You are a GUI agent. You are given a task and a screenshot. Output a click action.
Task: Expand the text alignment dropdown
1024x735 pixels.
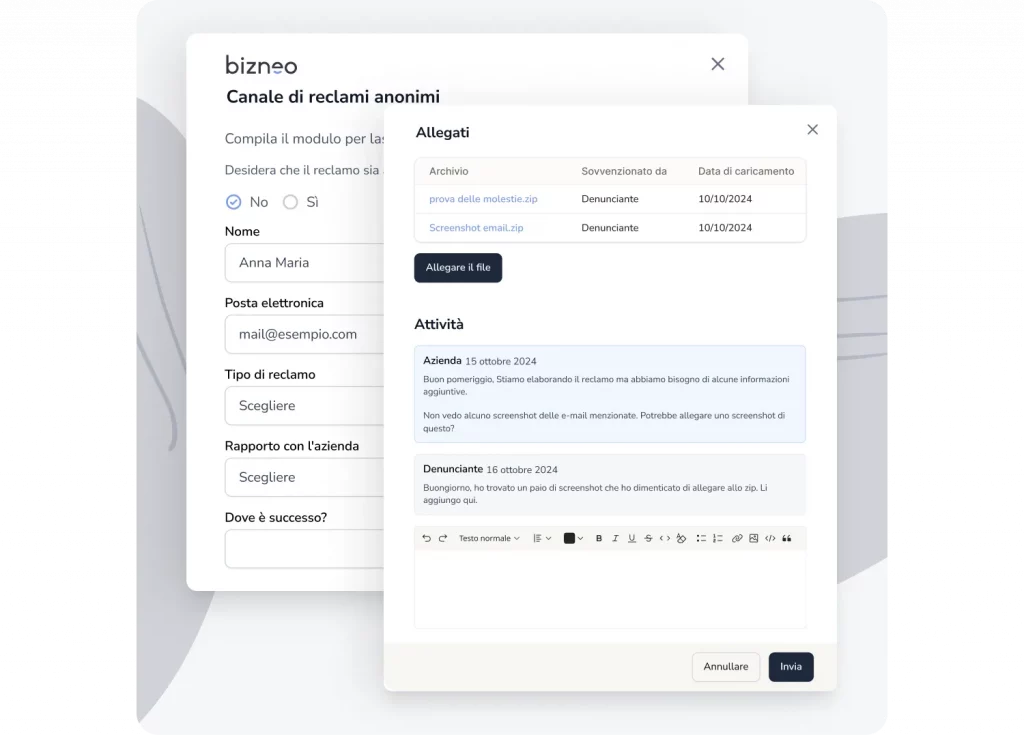pos(541,538)
